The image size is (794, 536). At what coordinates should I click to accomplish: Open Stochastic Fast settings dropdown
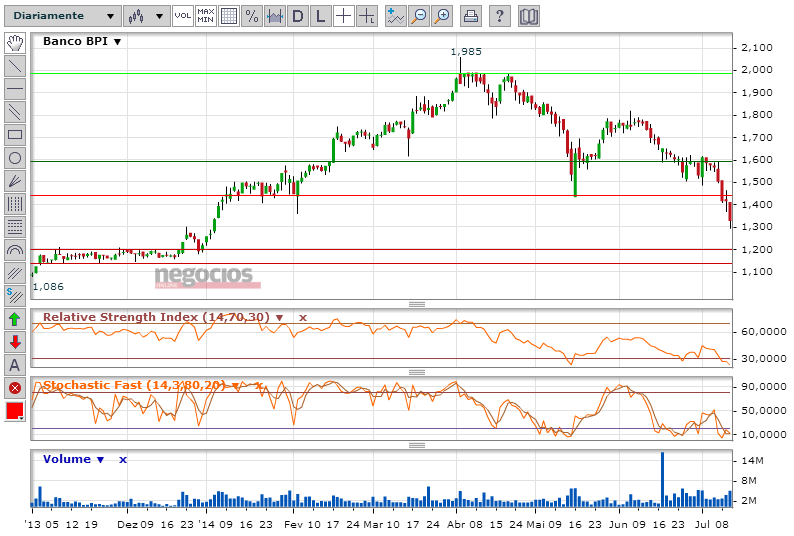coord(235,386)
